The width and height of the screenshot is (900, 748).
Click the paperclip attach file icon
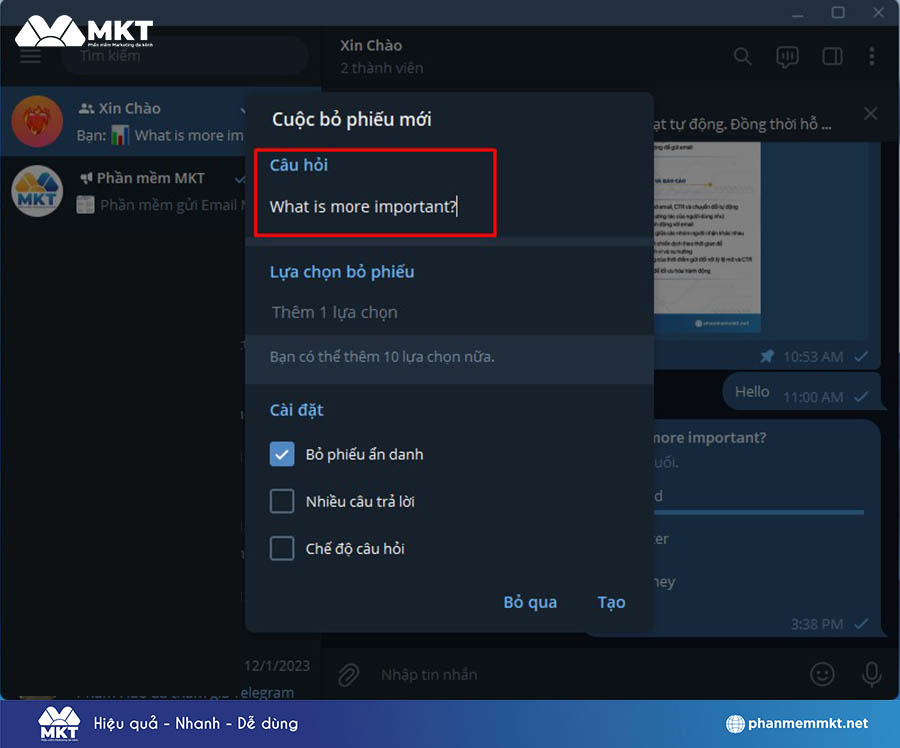tap(348, 675)
